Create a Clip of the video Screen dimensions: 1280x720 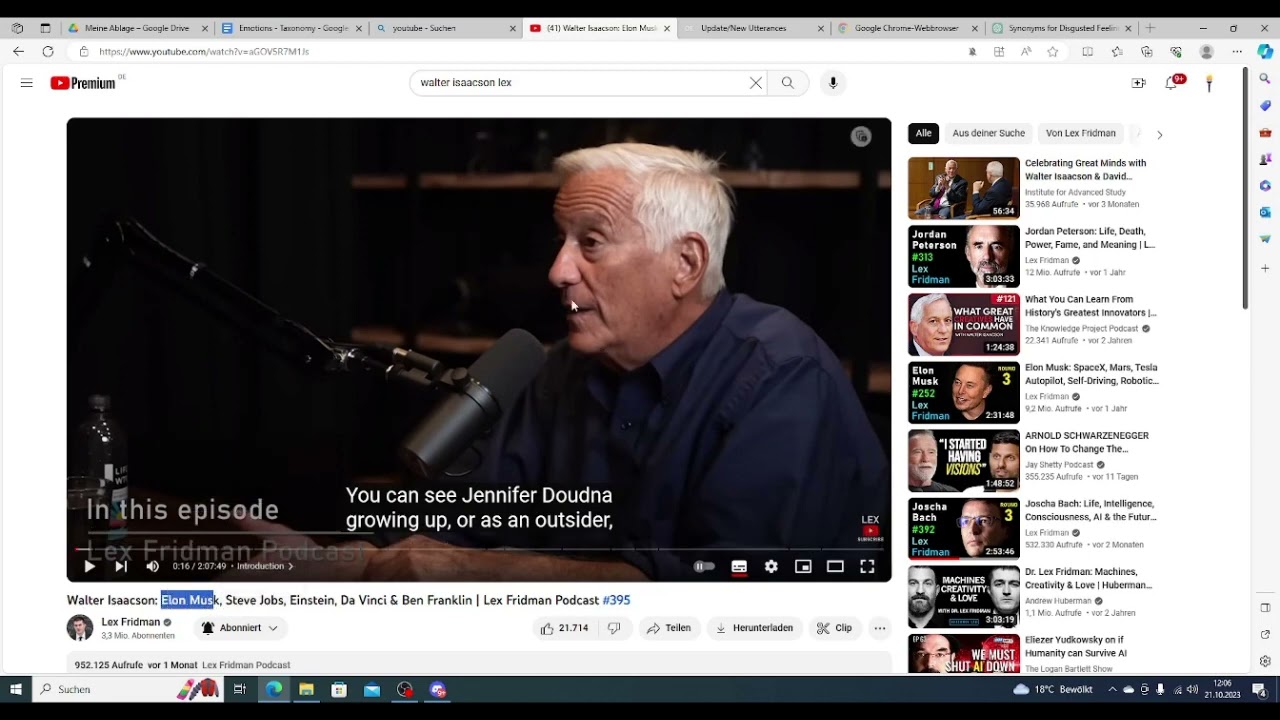(835, 628)
